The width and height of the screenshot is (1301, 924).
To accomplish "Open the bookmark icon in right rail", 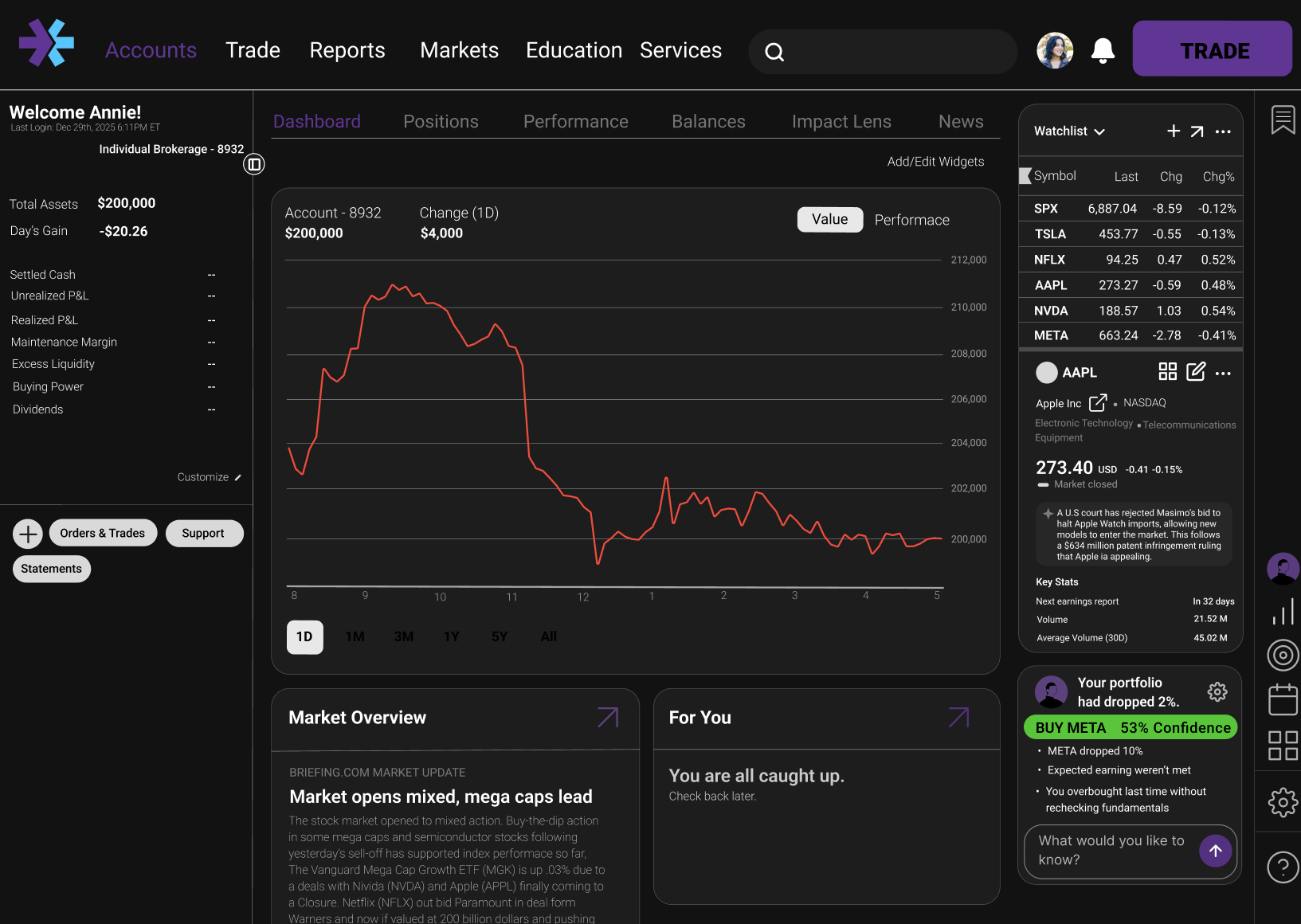I will pos(1283,120).
